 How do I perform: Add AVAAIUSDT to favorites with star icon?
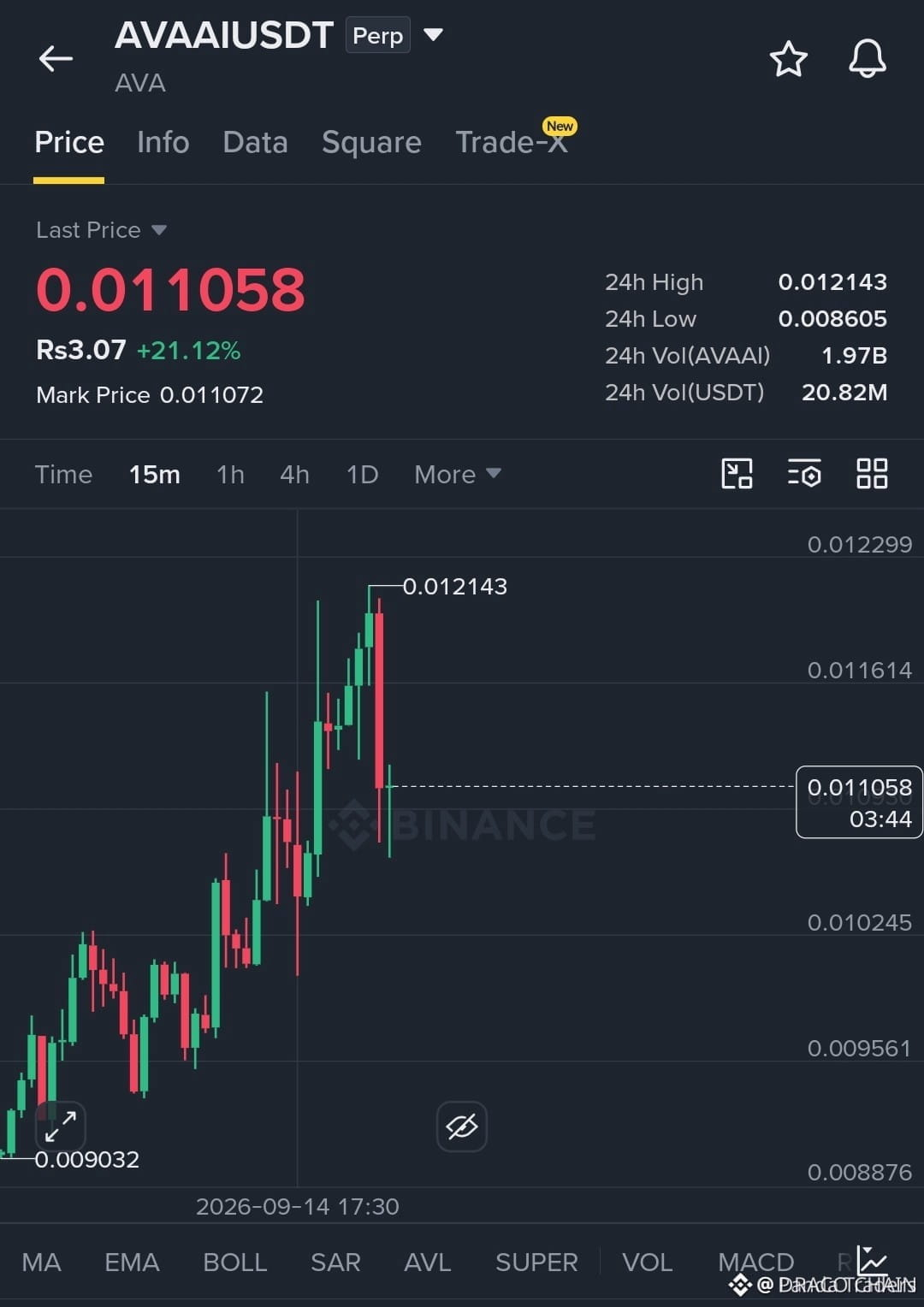pos(788,59)
